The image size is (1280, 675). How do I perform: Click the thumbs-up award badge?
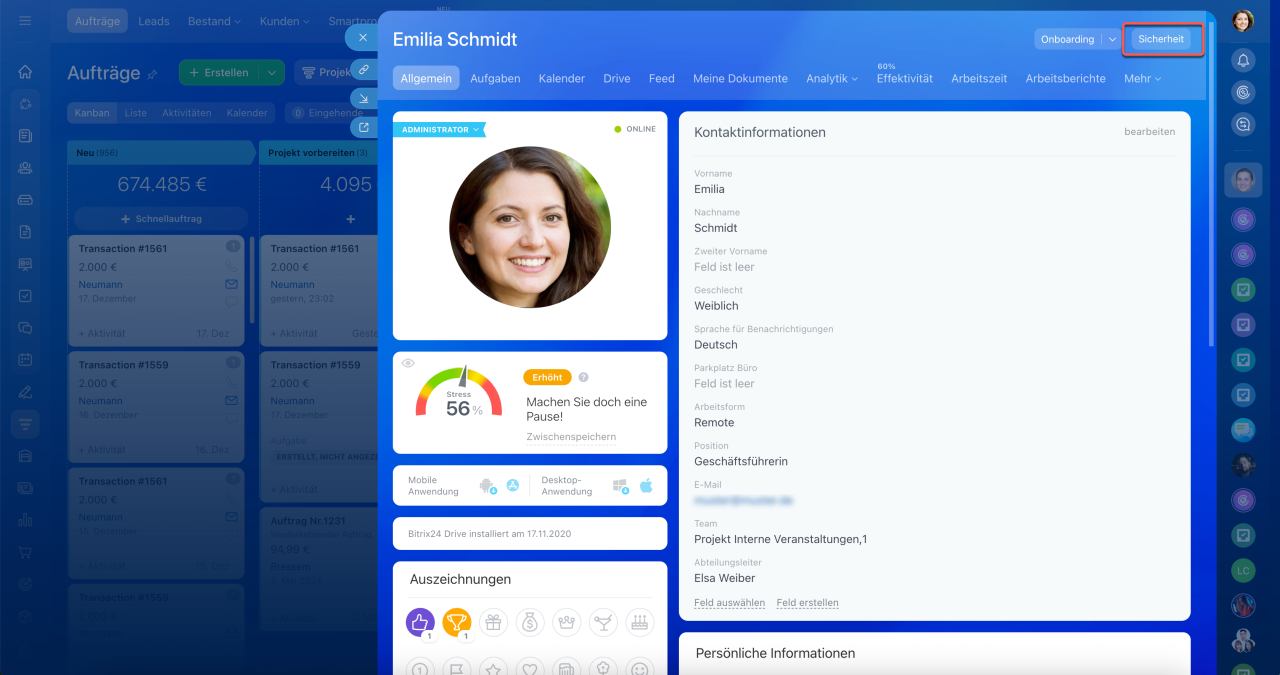(420, 623)
